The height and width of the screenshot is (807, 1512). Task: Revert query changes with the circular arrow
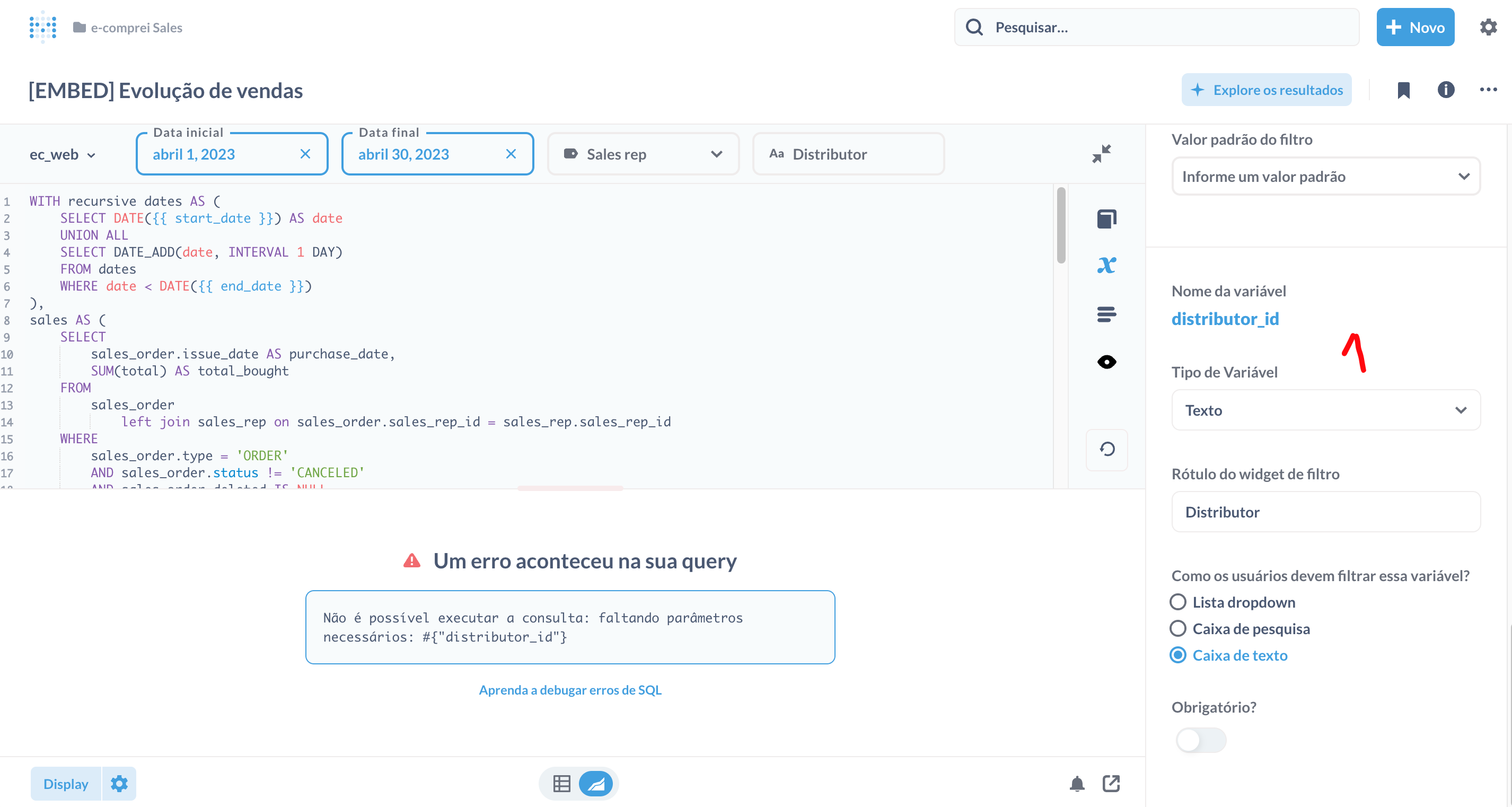click(x=1107, y=450)
